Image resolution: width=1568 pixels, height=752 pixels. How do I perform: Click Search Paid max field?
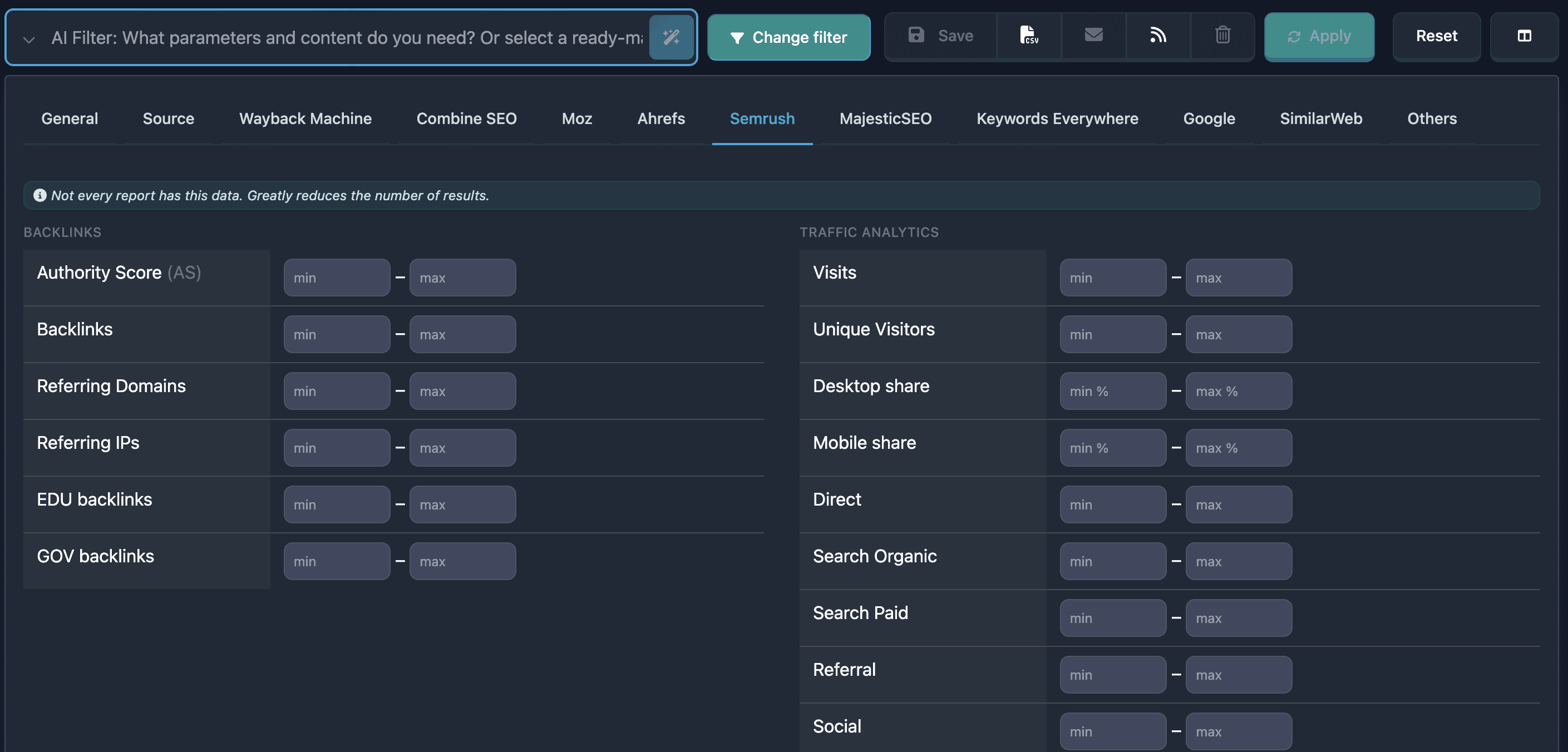point(1239,617)
